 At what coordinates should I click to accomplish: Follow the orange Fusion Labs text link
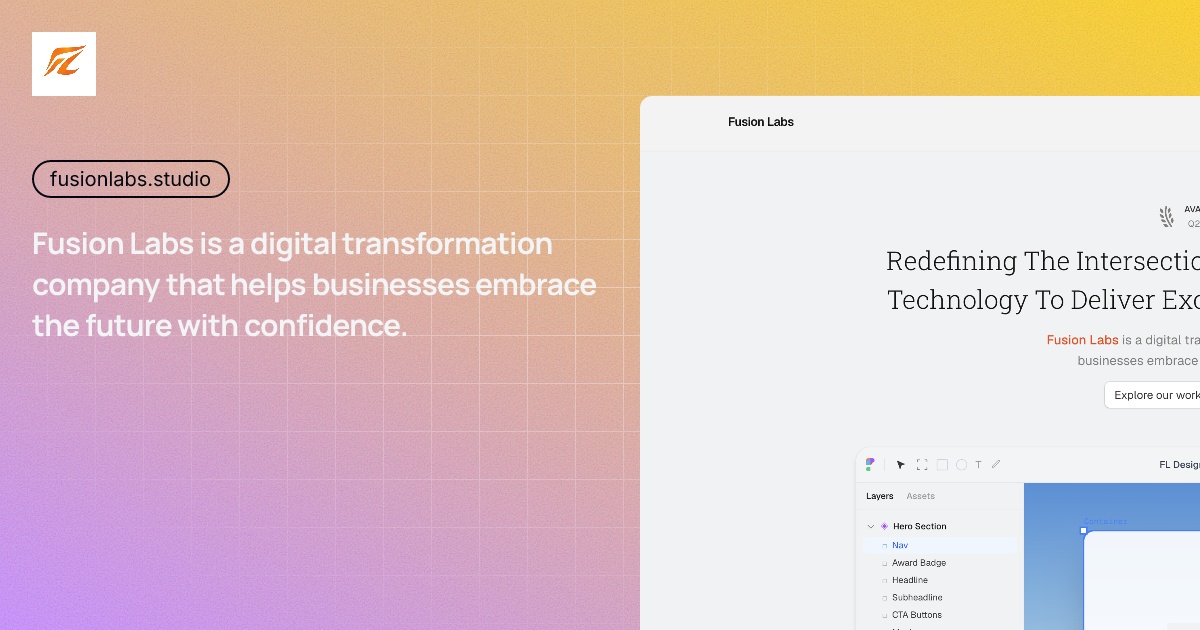click(x=1082, y=340)
